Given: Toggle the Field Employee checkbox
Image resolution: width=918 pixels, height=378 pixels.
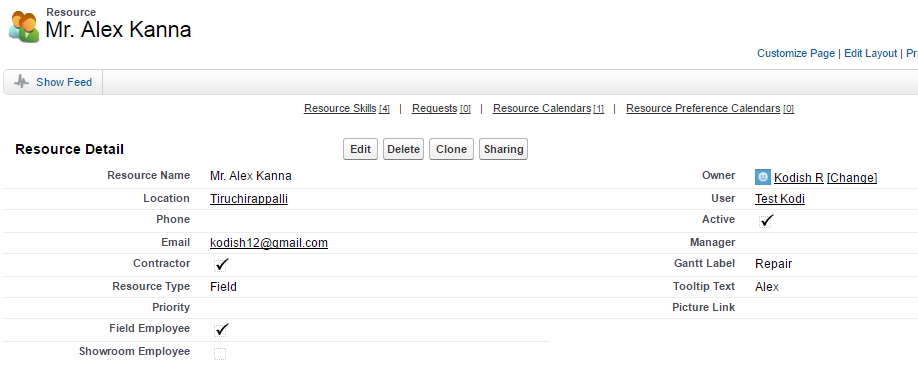Looking at the screenshot, I should click(x=221, y=330).
